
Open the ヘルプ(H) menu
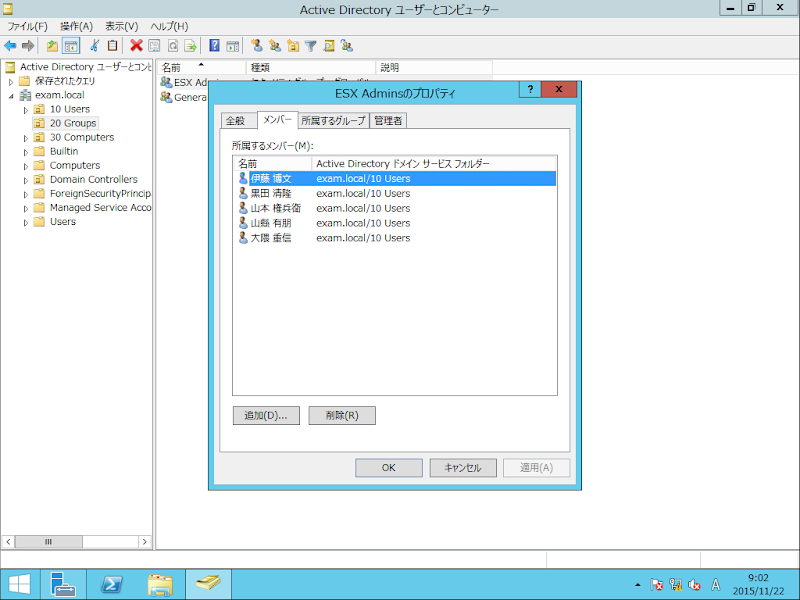[x=169, y=27]
